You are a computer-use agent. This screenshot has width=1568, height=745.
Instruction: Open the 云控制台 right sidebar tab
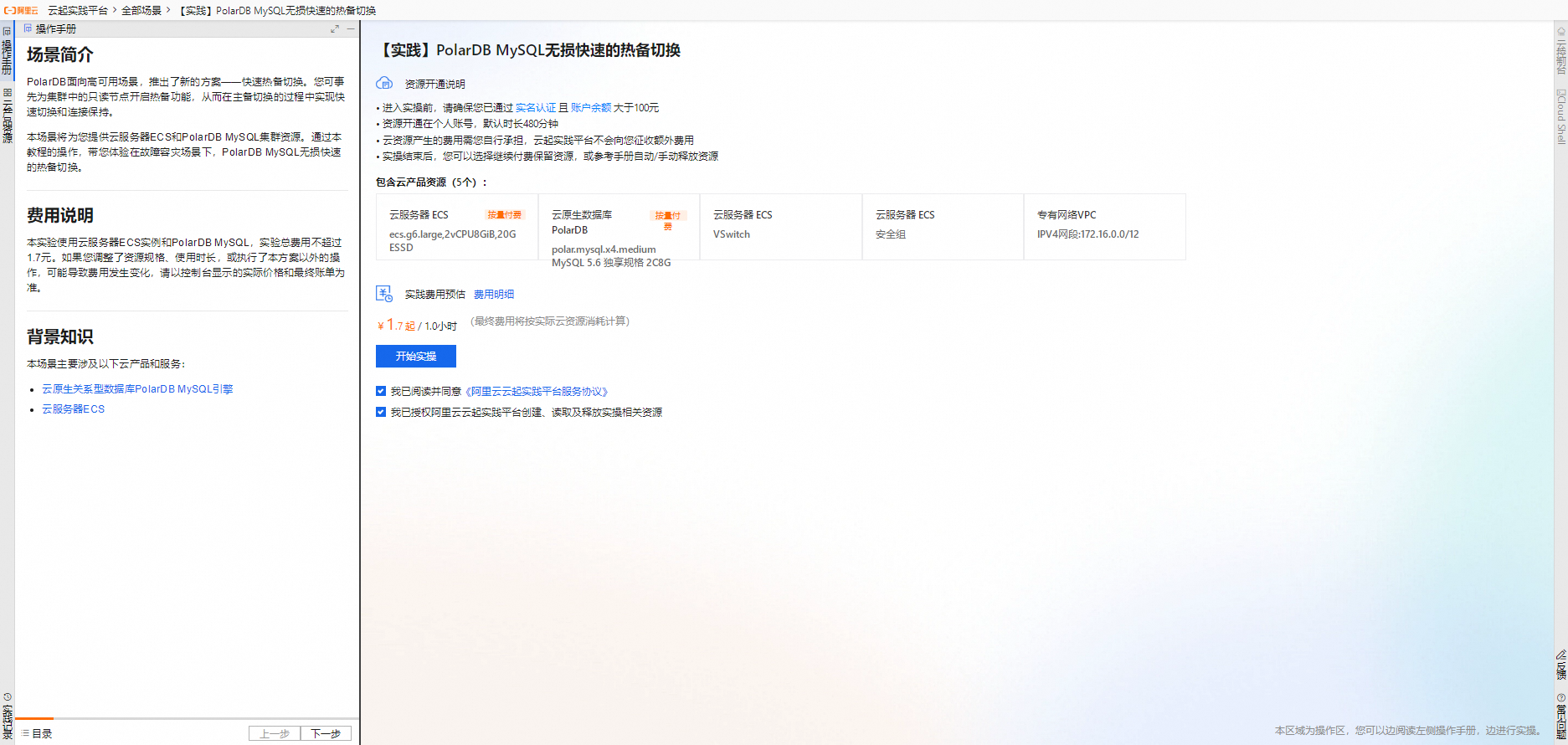[x=1560, y=50]
